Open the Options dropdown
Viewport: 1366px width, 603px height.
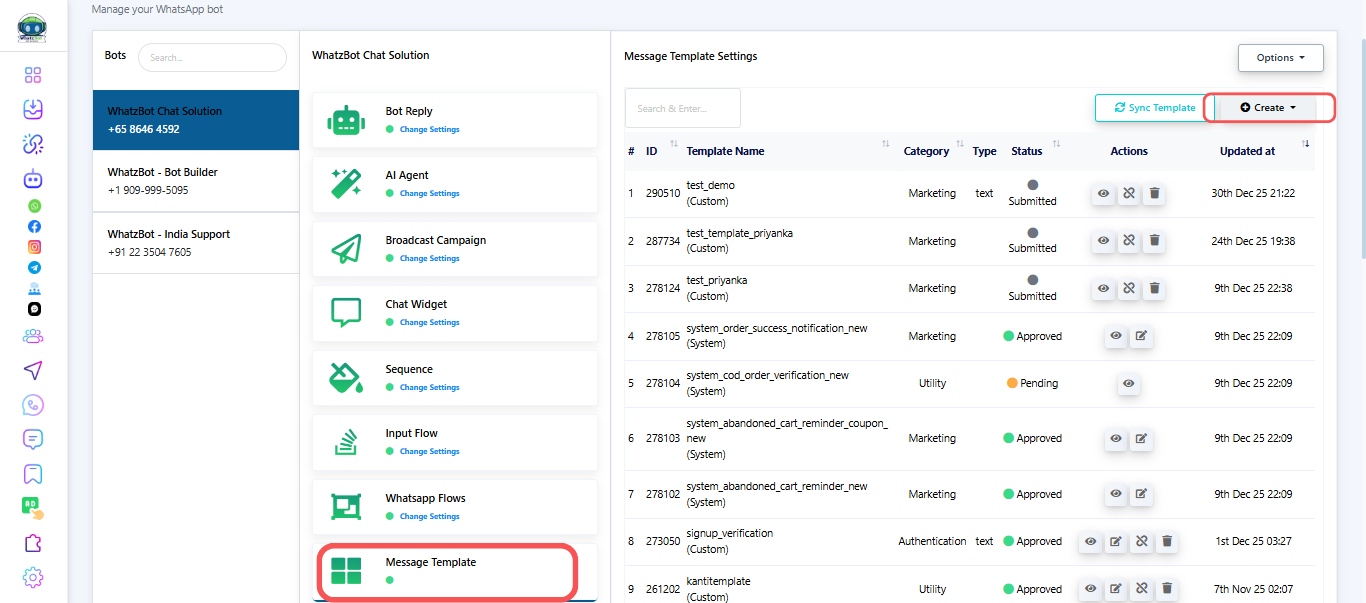tap(1280, 58)
